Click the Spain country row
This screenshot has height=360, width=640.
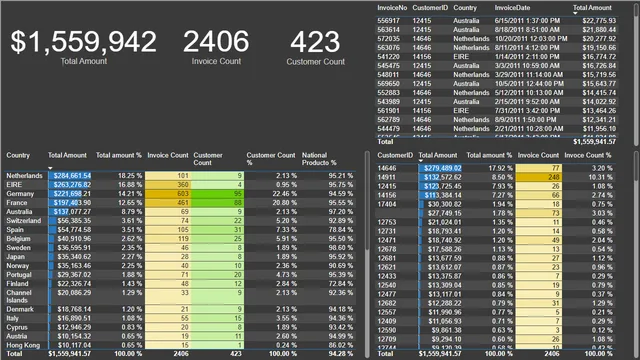(x=180, y=229)
